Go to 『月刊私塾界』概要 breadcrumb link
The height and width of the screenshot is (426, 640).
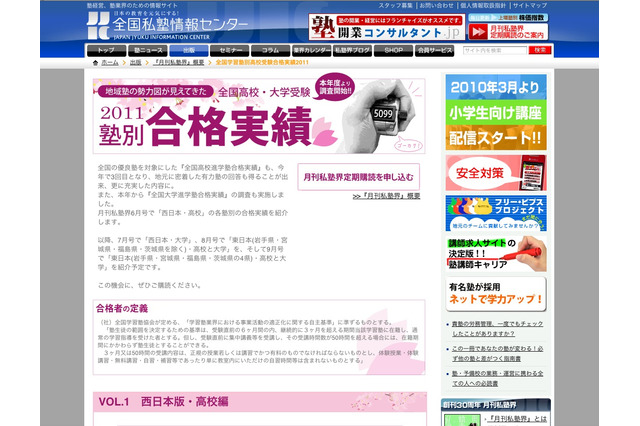178,62
